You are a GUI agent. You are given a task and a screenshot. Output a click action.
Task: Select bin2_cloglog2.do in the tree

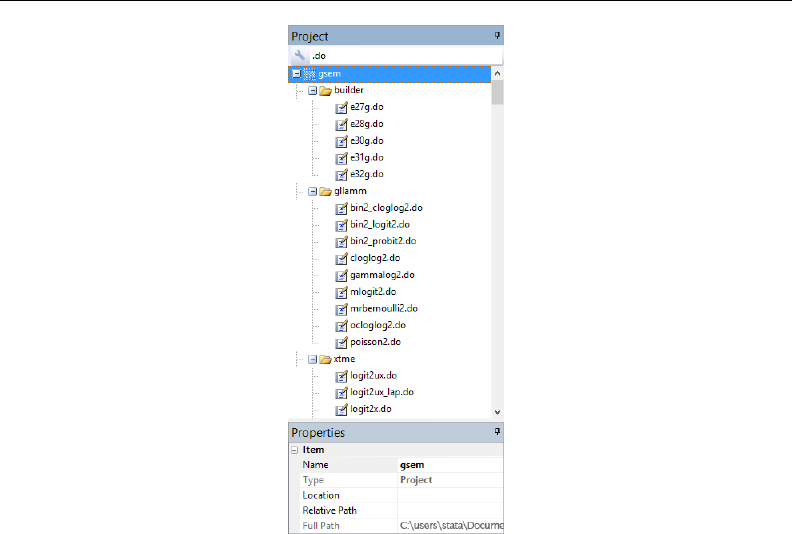tap(386, 208)
